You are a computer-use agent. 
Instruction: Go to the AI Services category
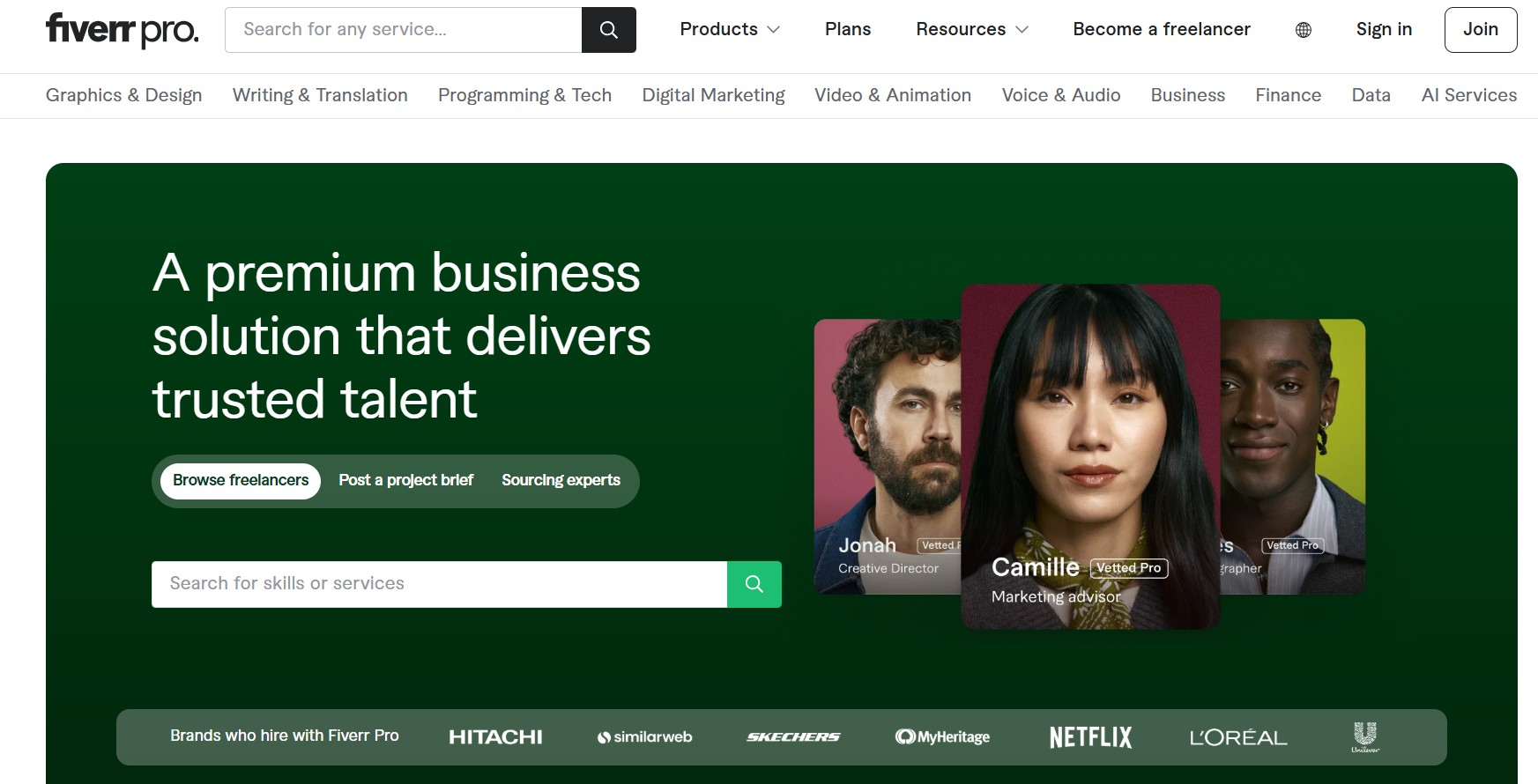tap(1468, 95)
